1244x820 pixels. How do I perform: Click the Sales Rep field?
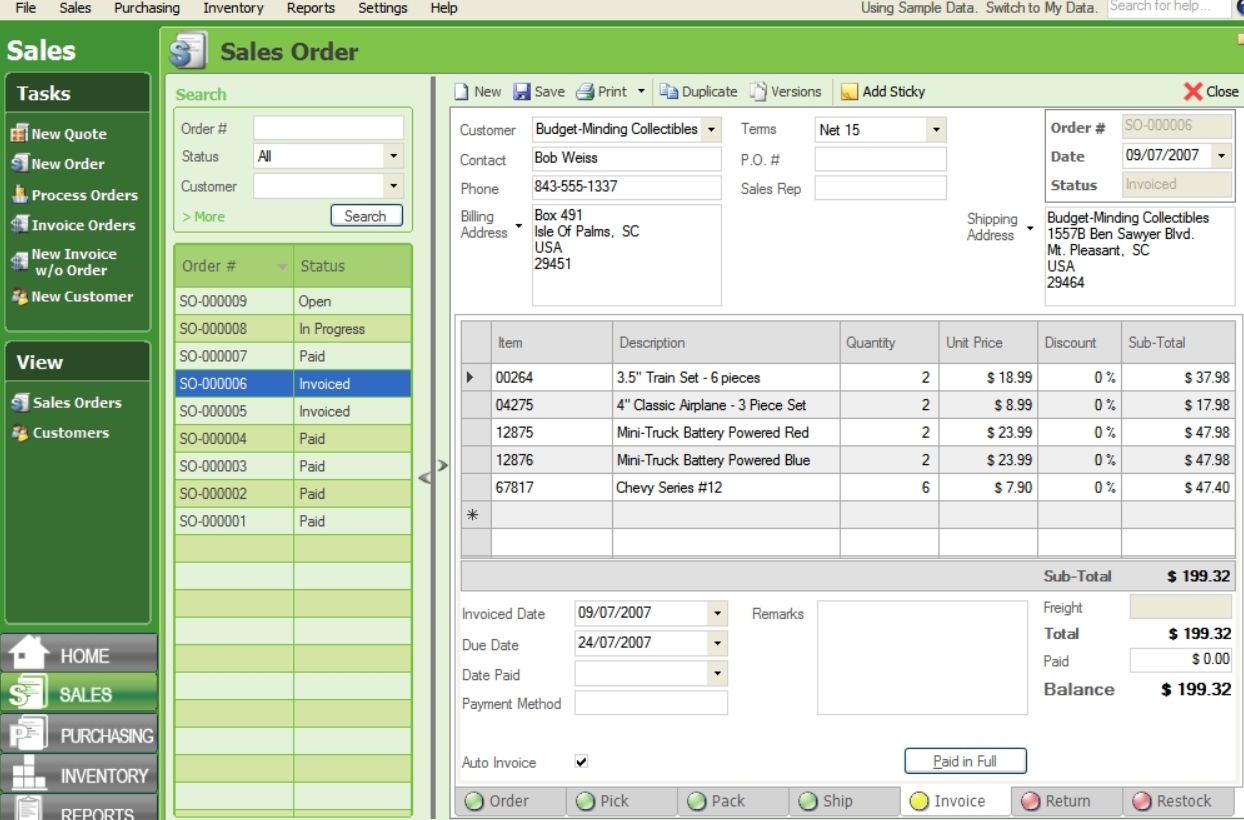click(x=880, y=188)
